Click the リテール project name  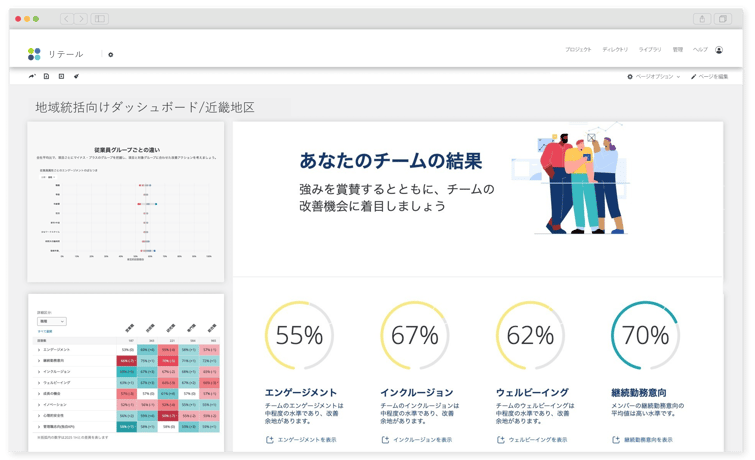click(65, 54)
